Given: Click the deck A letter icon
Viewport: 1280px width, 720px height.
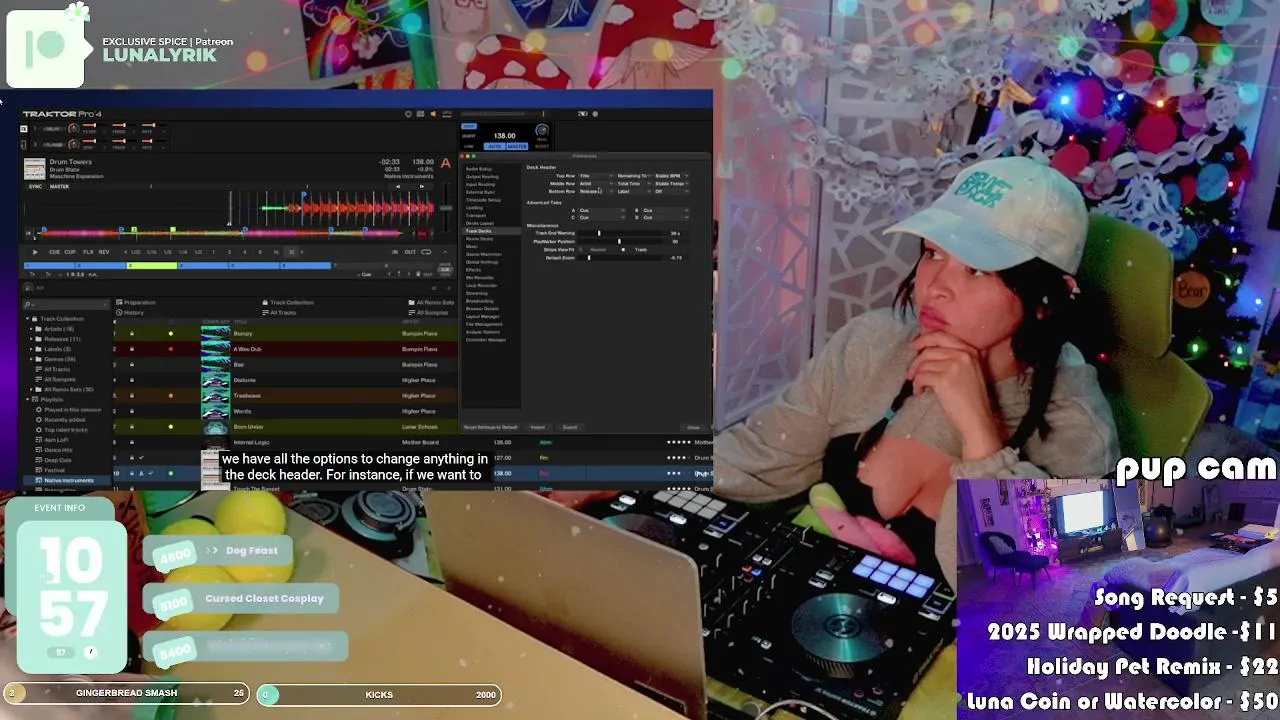Looking at the screenshot, I should pyautogui.click(x=445, y=163).
